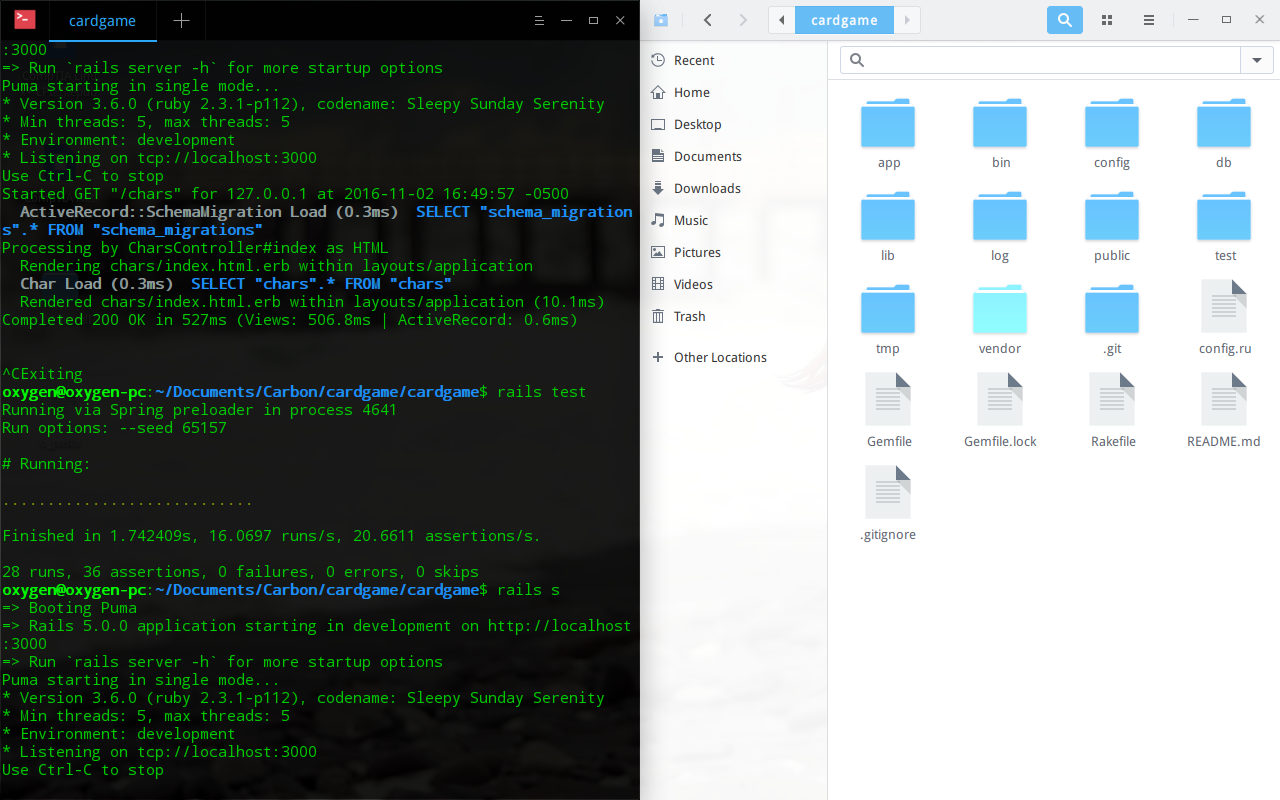This screenshot has width=1280, height=800.
Task: Toggle the file search button
Action: (x=1064, y=20)
